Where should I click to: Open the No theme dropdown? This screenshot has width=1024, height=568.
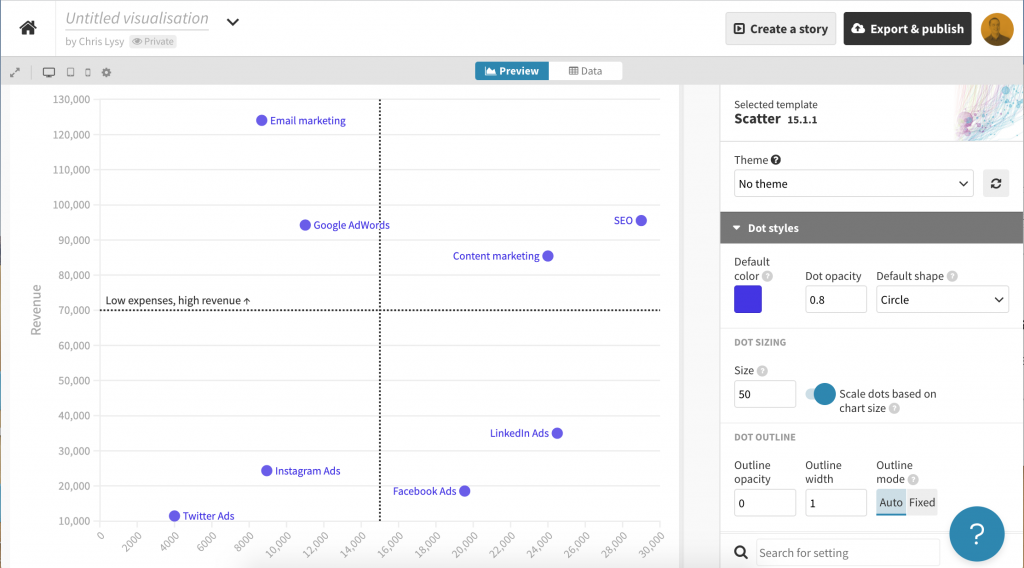(854, 183)
